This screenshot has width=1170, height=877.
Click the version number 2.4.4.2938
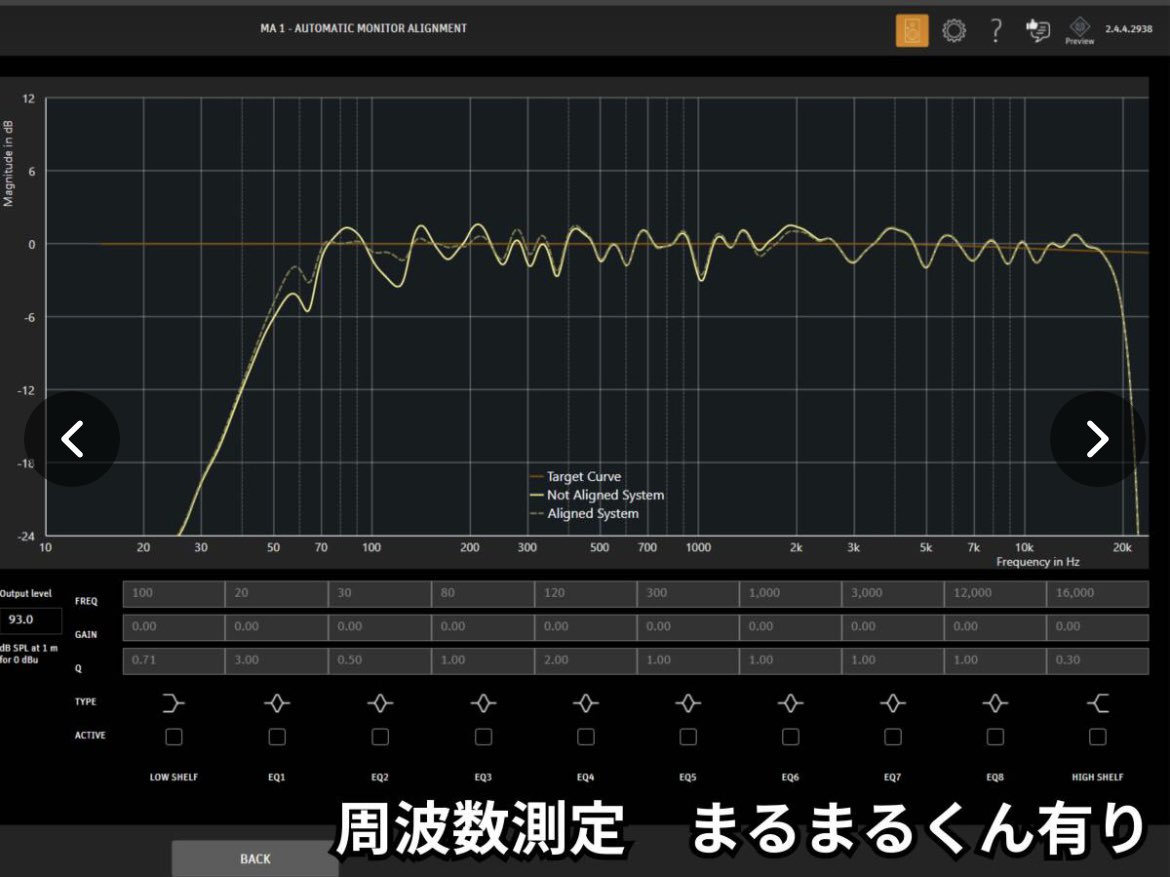point(1128,29)
